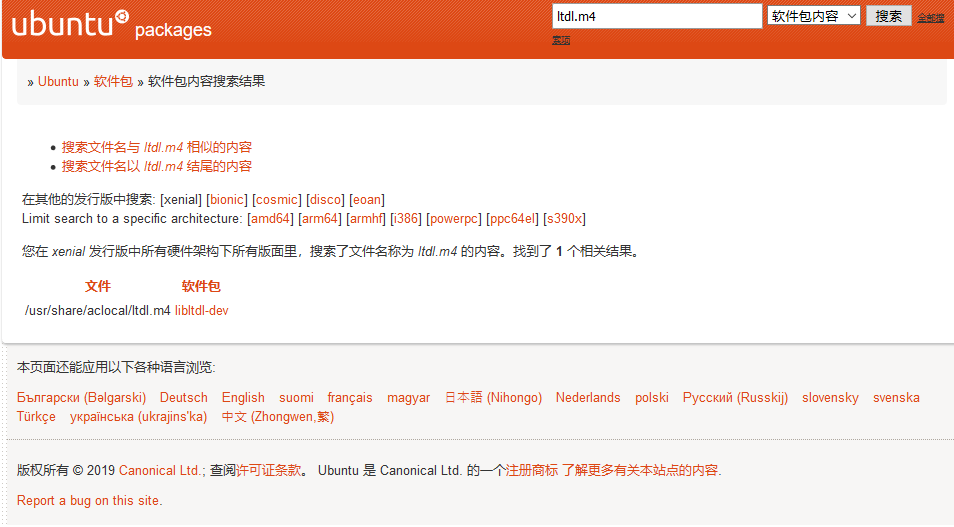This screenshot has height=527, width=954.
Task: Switch page language to українська (ukrajins'ka)
Action: click(x=139, y=417)
